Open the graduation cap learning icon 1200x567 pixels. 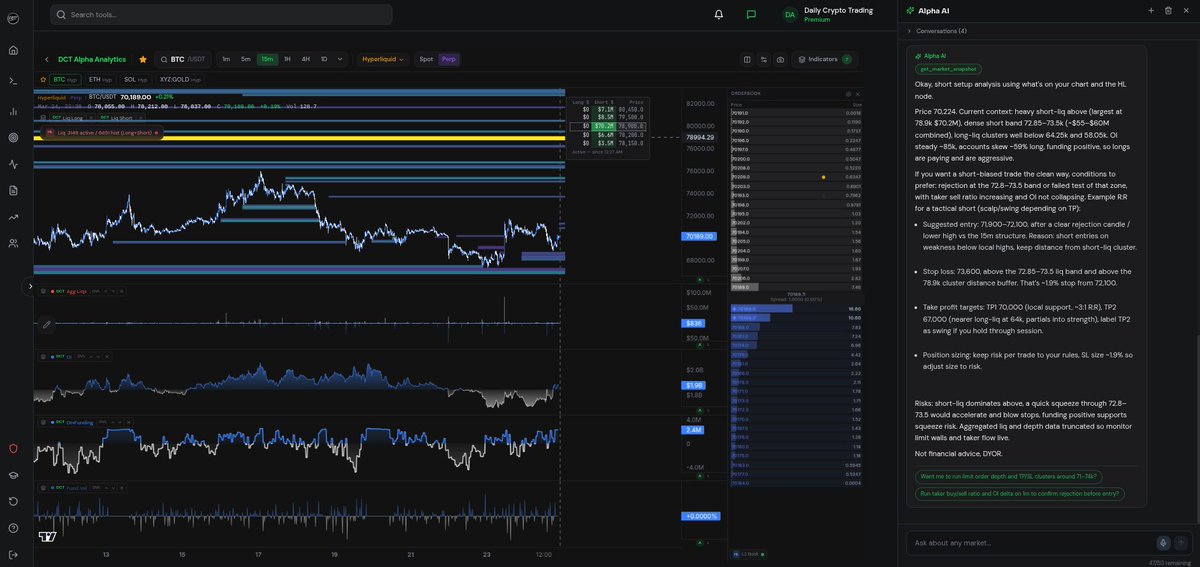coord(13,475)
